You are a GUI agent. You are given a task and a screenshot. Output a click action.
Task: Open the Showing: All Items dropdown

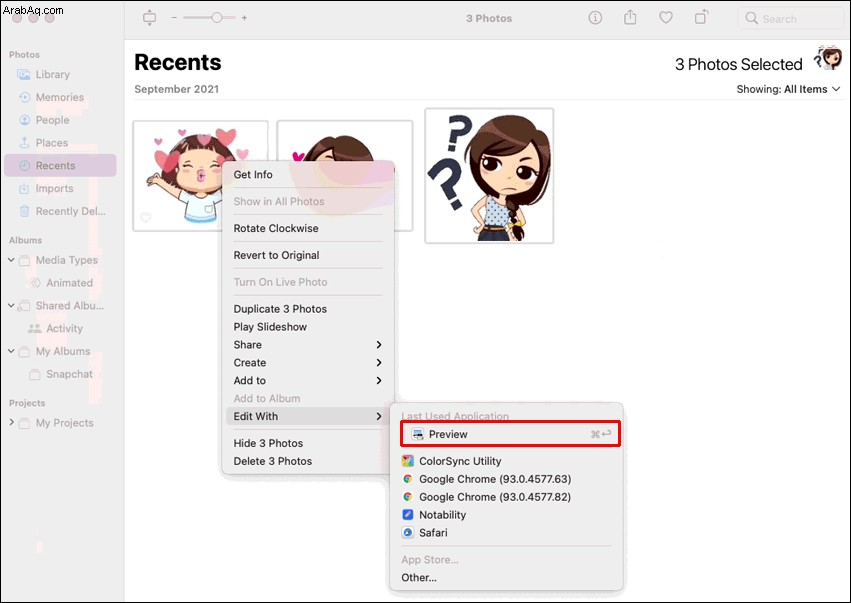click(788, 89)
